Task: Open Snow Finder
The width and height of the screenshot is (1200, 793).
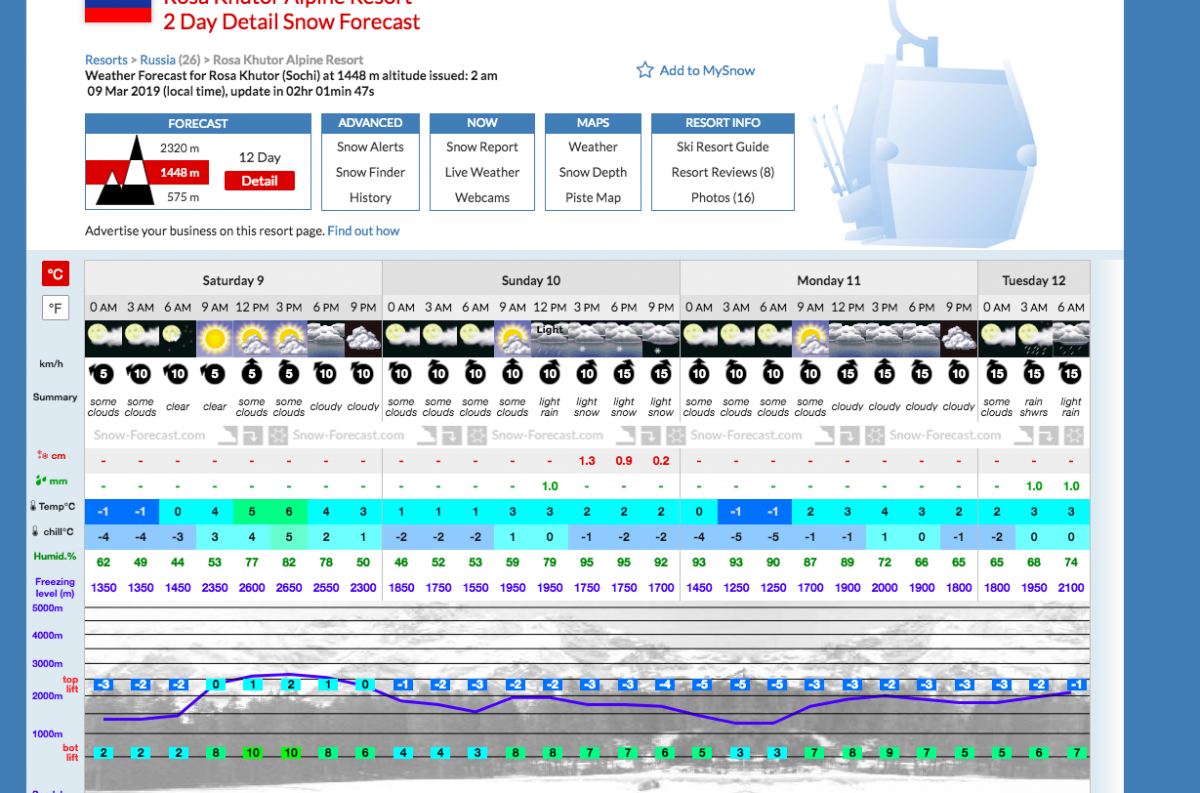Action: point(370,172)
